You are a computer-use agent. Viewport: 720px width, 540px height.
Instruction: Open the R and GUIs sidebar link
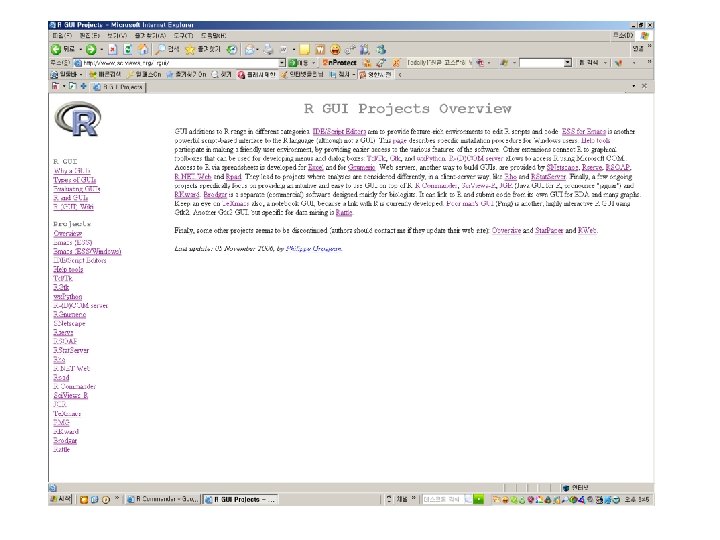coord(70,197)
